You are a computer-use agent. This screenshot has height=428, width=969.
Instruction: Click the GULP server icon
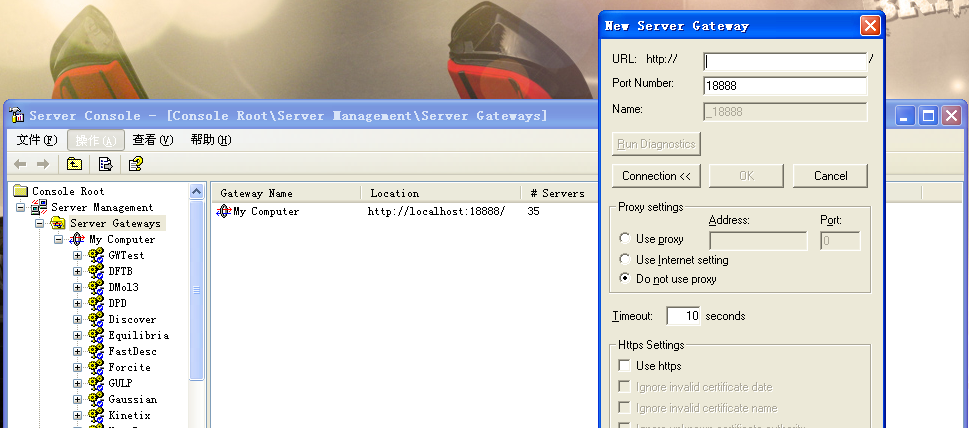coord(96,384)
